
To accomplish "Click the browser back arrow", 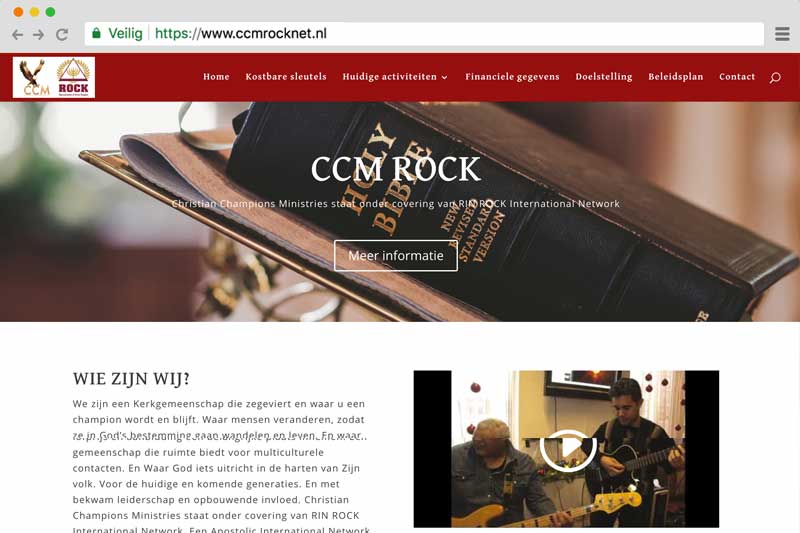I will click(17, 35).
